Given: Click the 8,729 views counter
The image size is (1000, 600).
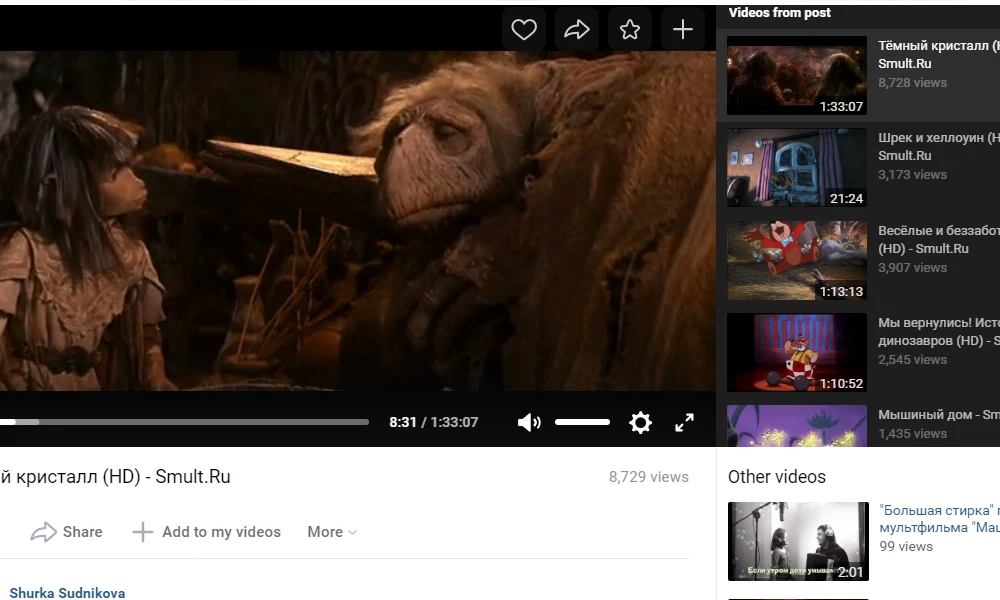Looking at the screenshot, I should pyautogui.click(x=649, y=477).
